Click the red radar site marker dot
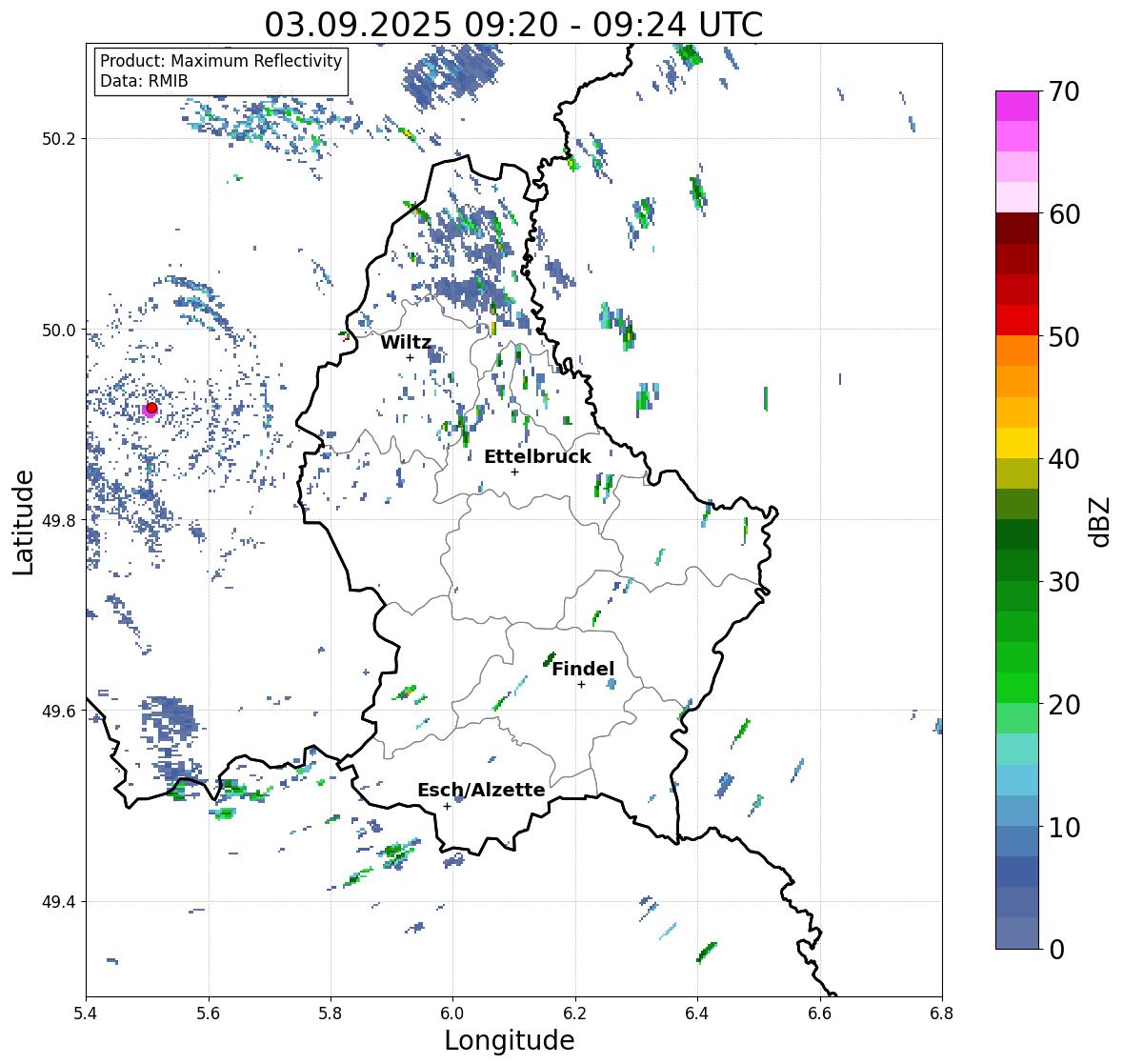 click(151, 408)
